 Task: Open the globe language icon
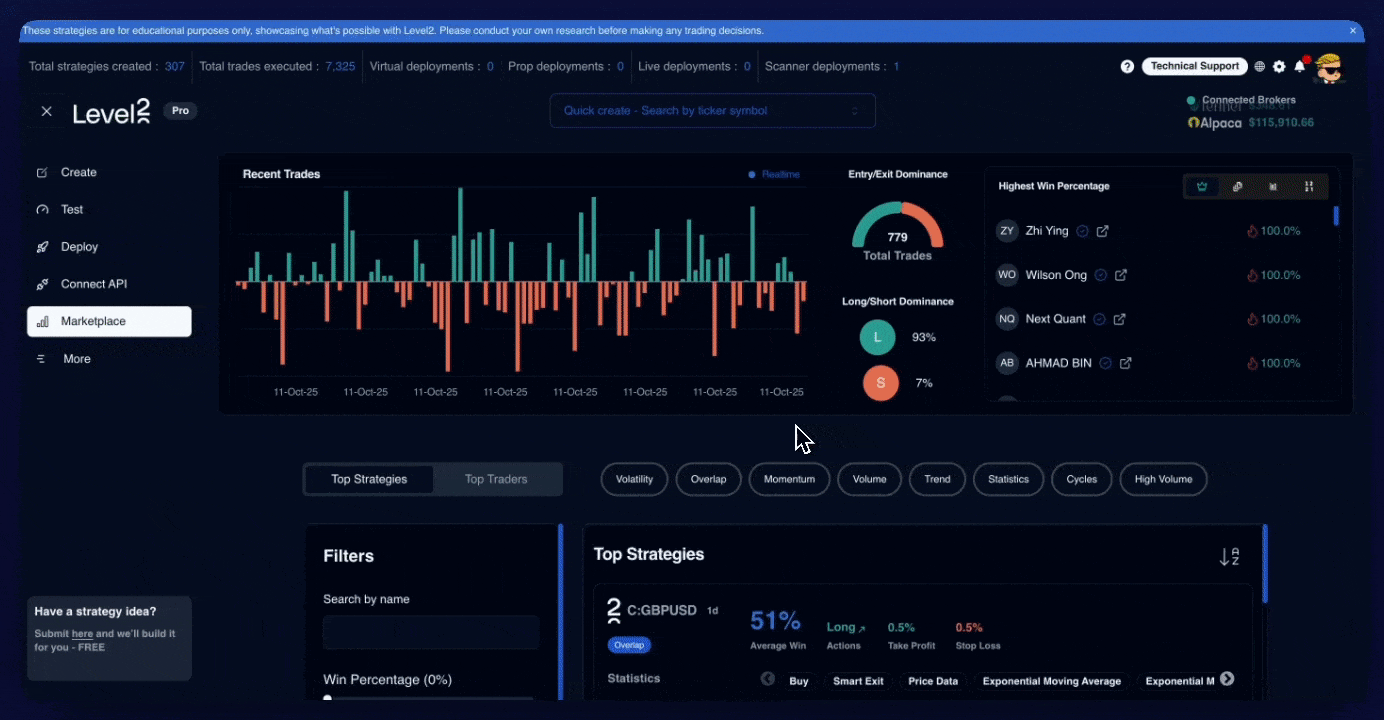[1260, 67]
